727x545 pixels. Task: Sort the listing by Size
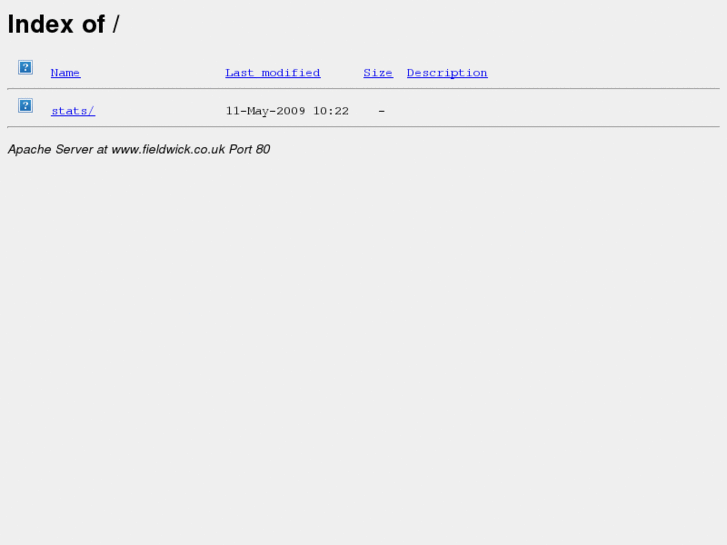[378, 73]
